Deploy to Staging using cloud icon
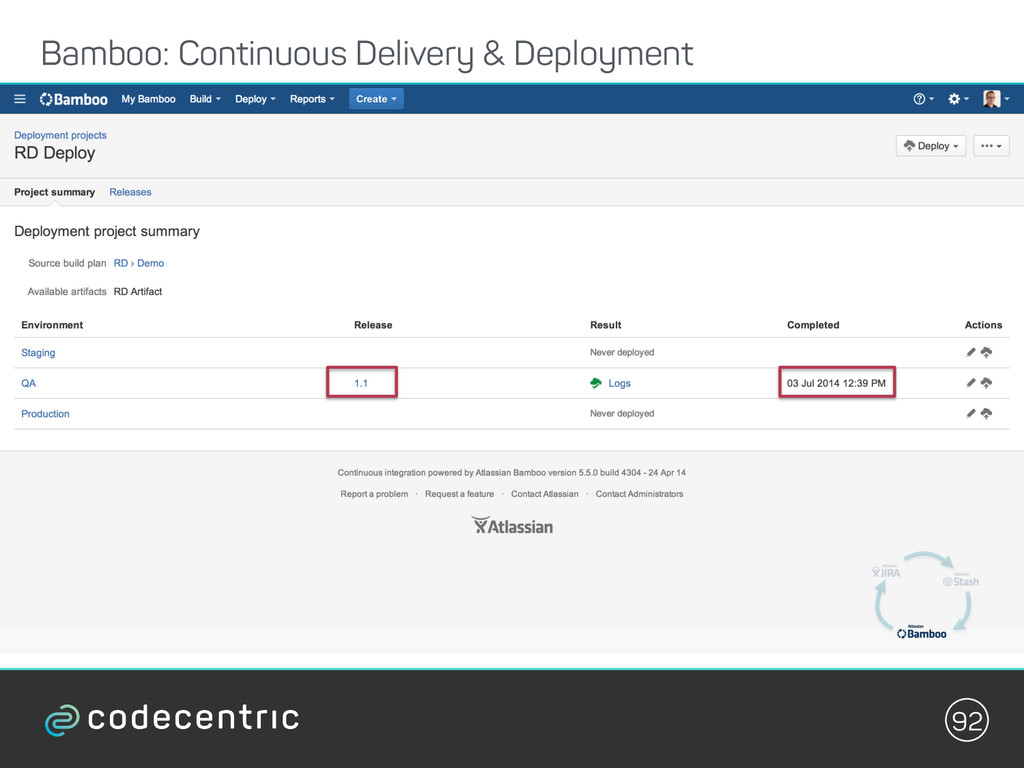 (x=986, y=353)
